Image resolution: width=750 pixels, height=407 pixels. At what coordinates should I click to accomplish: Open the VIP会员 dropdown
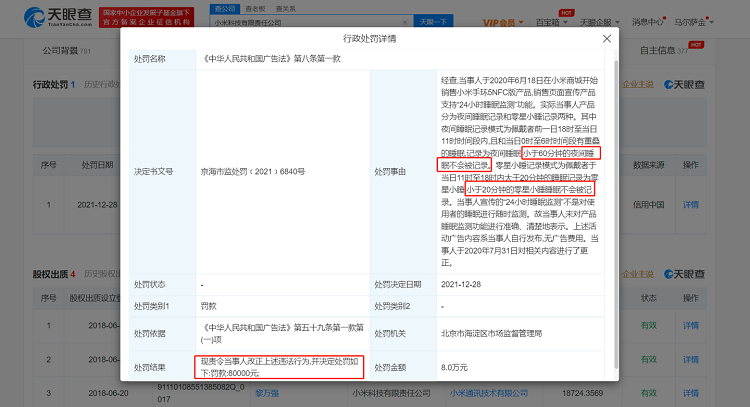point(503,22)
